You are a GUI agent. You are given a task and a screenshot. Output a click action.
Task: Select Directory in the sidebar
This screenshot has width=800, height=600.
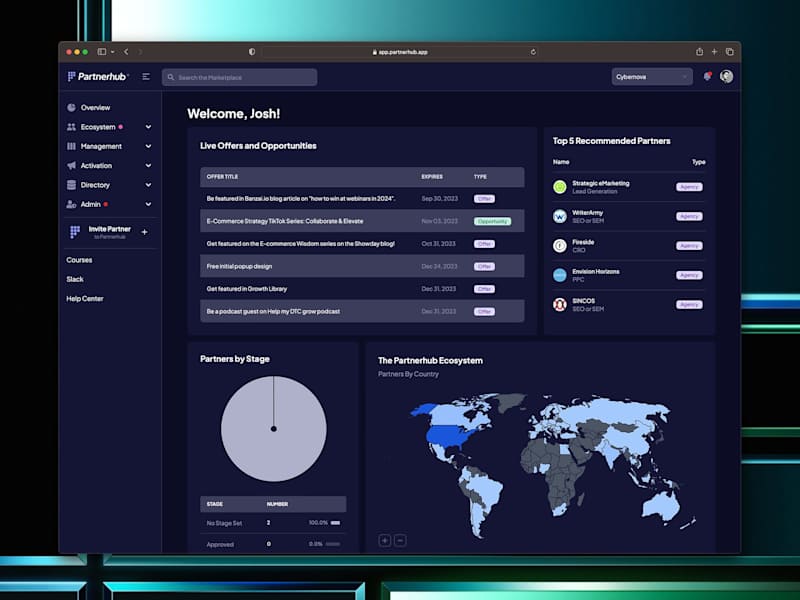click(x=95, y=185)
